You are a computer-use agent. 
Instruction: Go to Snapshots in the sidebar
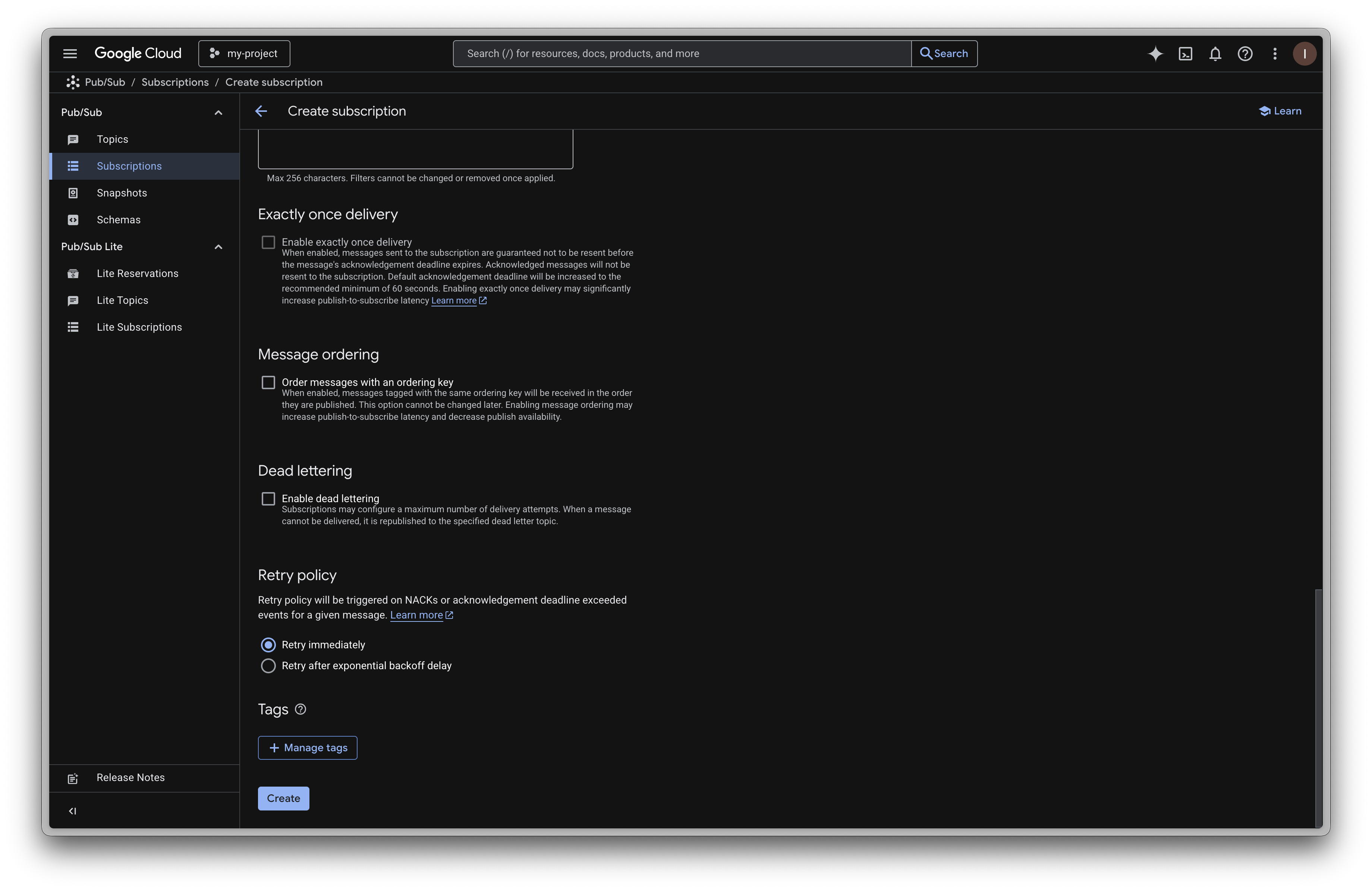point(122,192)
